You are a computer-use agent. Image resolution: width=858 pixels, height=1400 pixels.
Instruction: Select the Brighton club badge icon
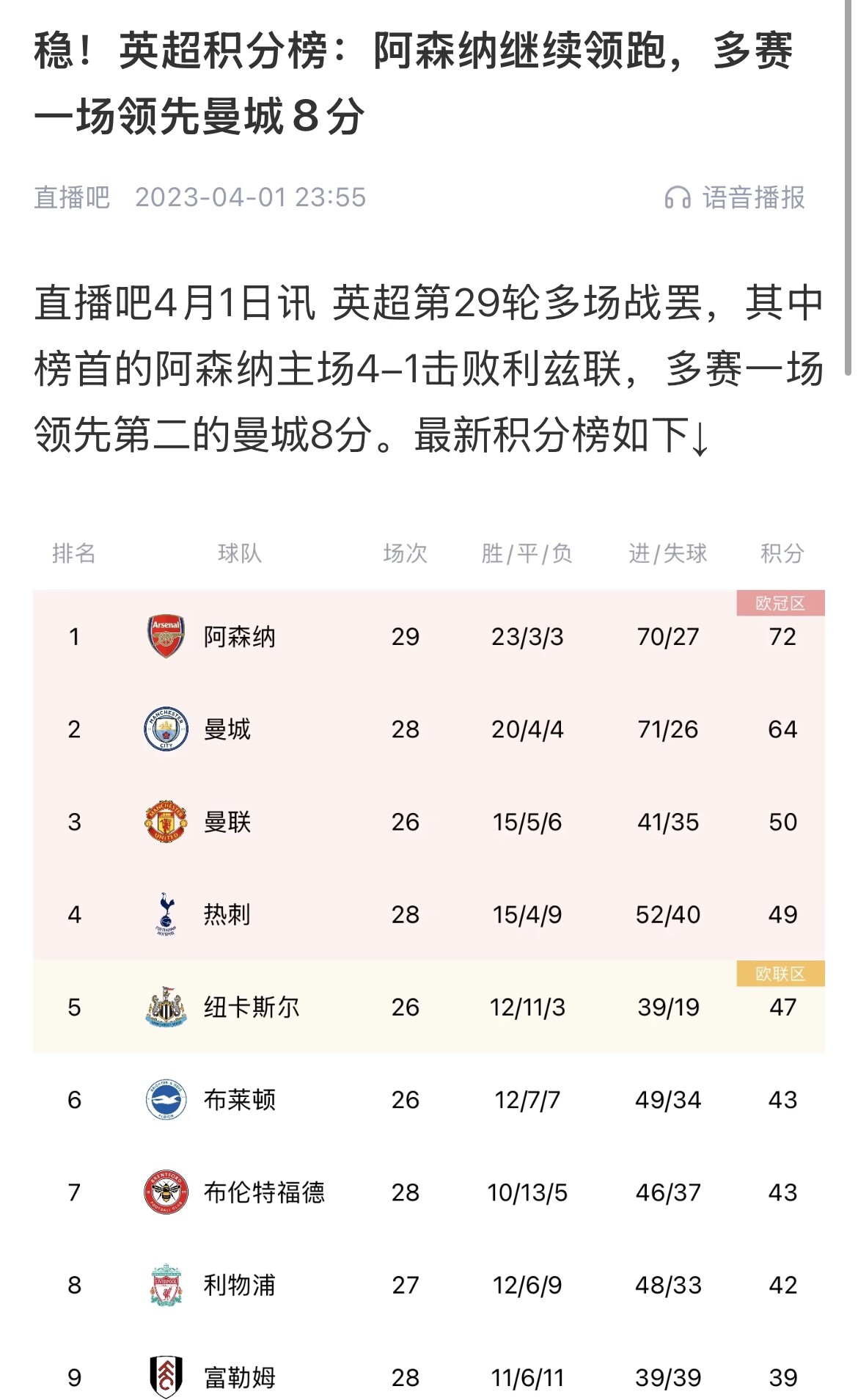click(x=165, y=1101)
